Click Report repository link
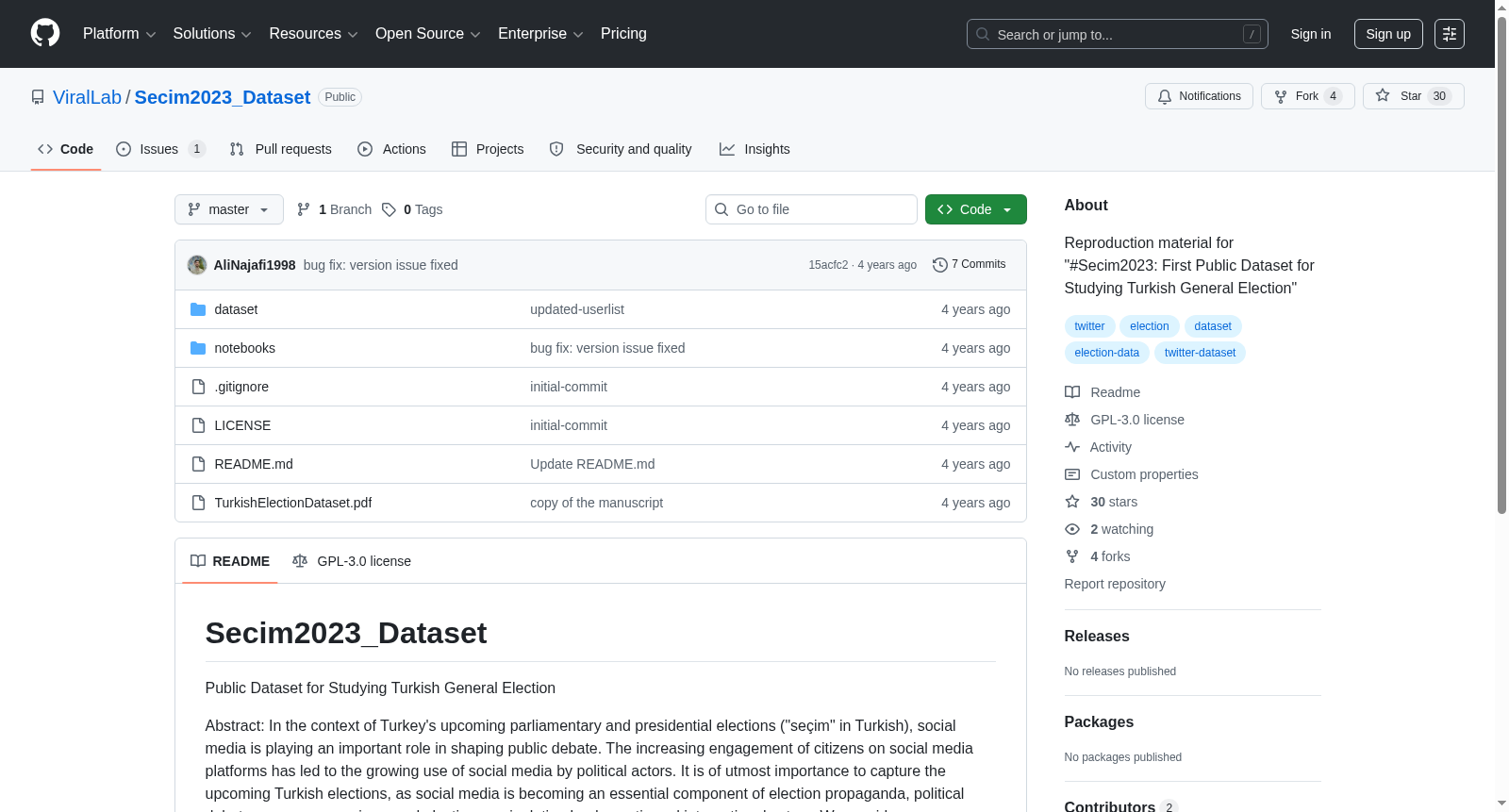This screenshot has width=1509, height=812. click(1115, 584)
